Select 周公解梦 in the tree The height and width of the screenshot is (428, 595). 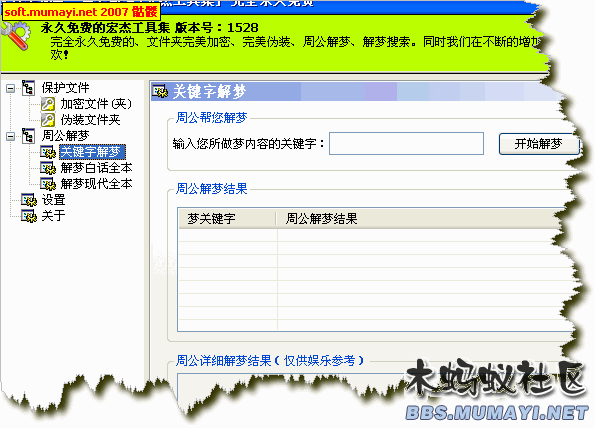click(65, 136)
